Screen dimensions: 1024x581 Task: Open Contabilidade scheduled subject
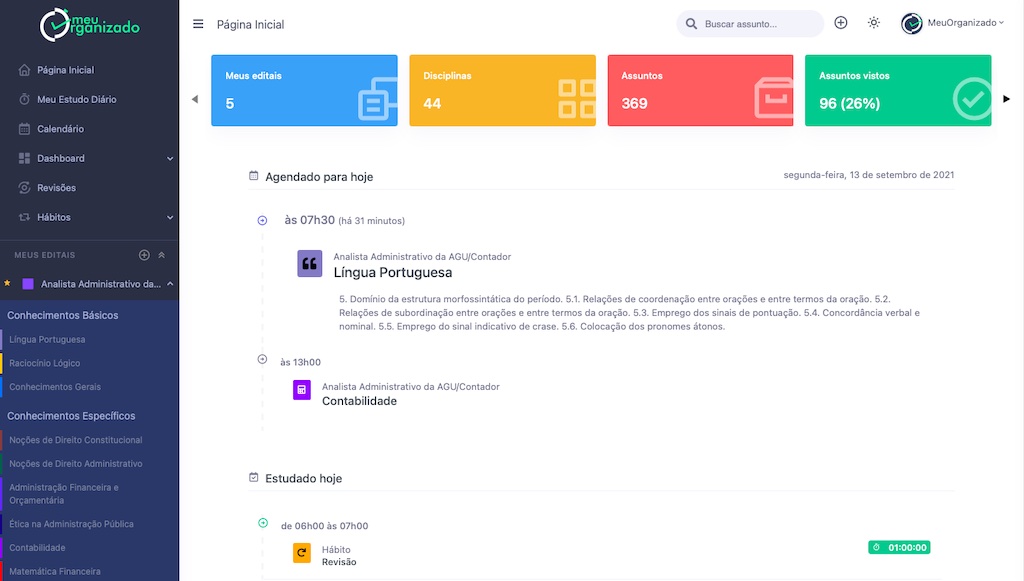click(359, 401)
